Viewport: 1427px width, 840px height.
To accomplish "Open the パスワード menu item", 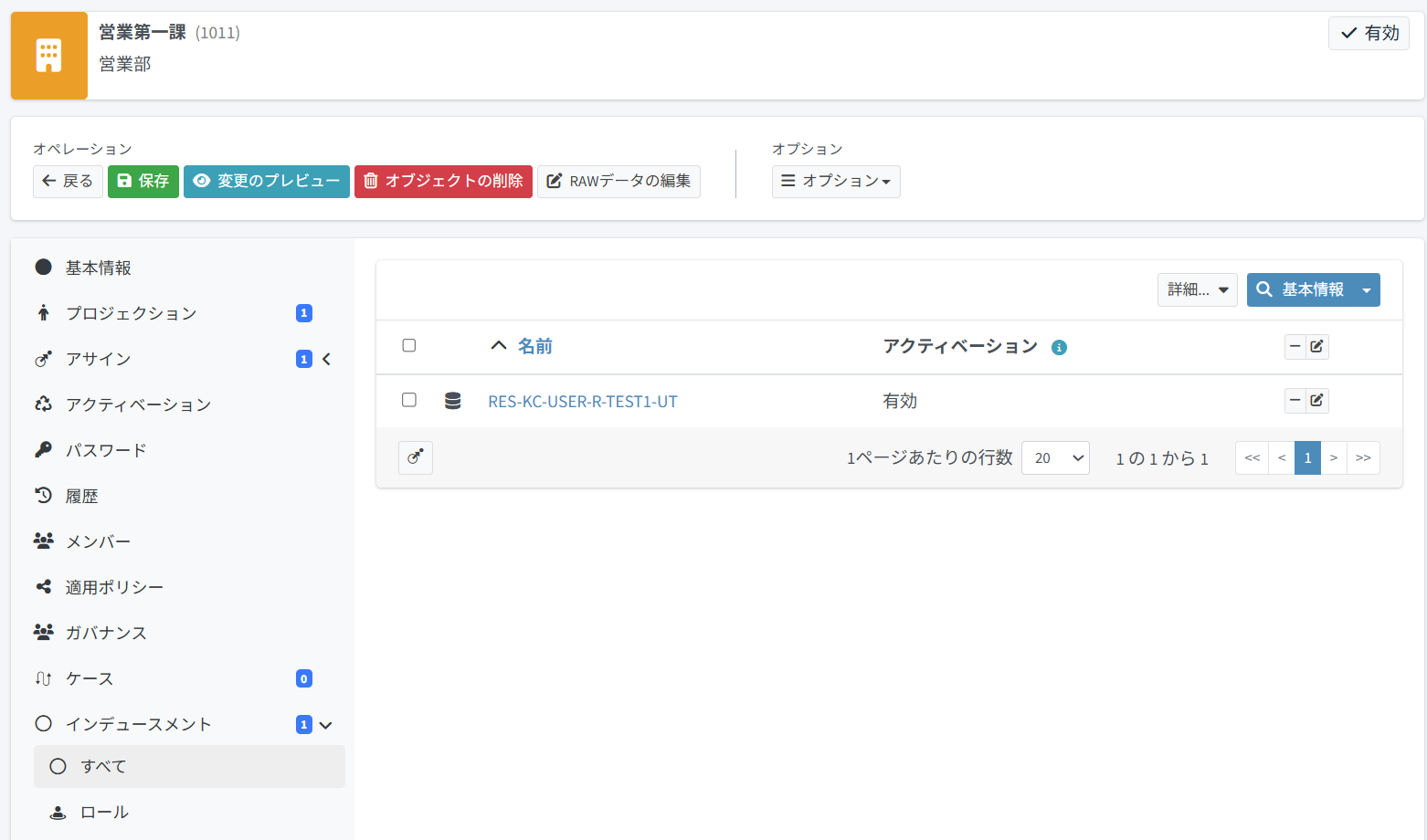I will tap(106, 450).
